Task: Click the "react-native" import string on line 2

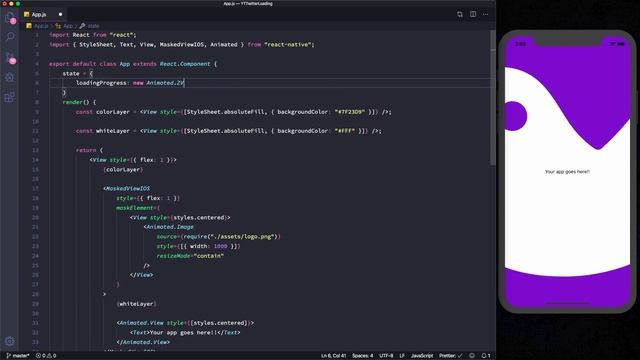Action: tap(289, 44)
